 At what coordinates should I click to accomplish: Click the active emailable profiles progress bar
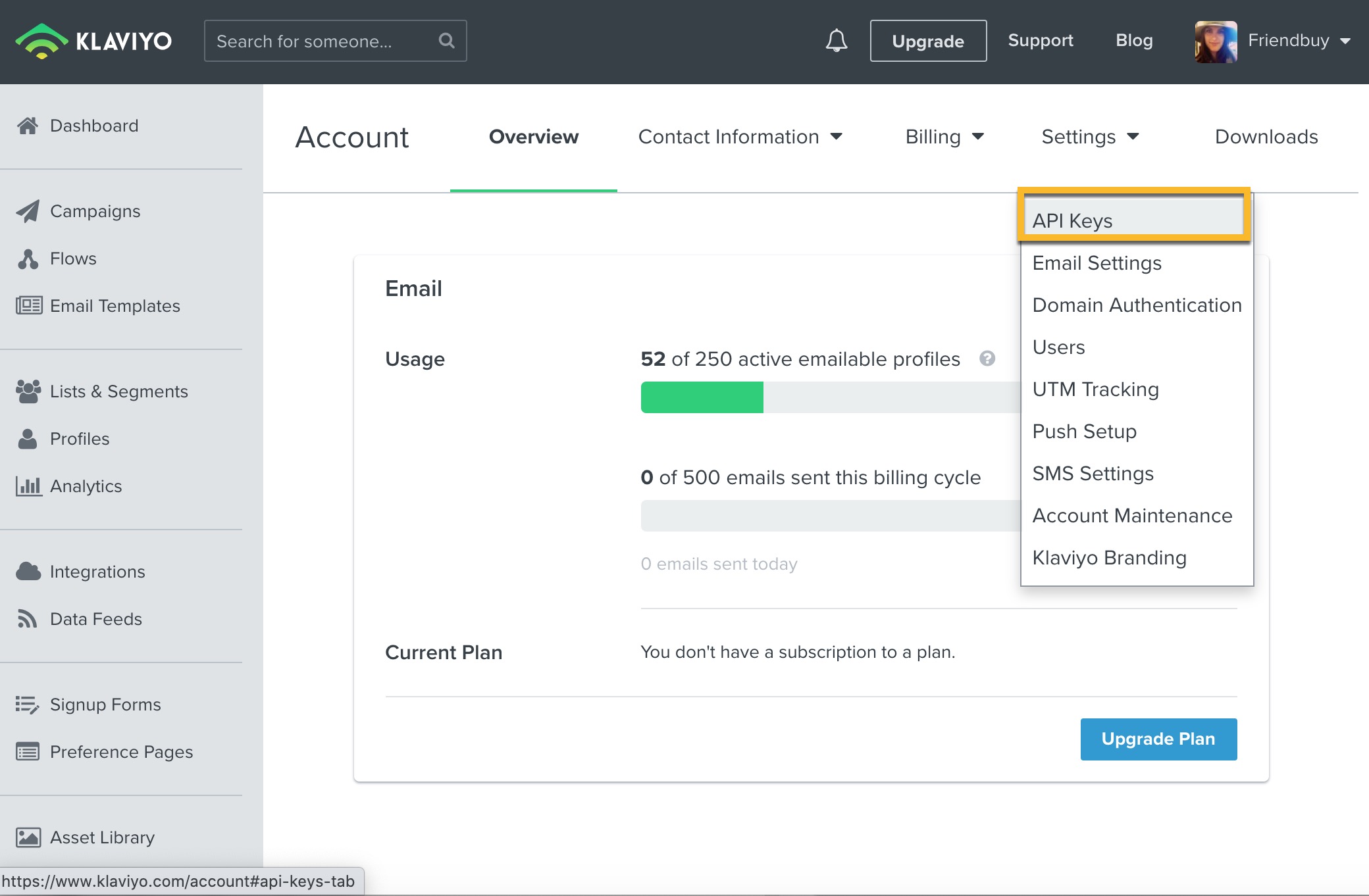831,397
